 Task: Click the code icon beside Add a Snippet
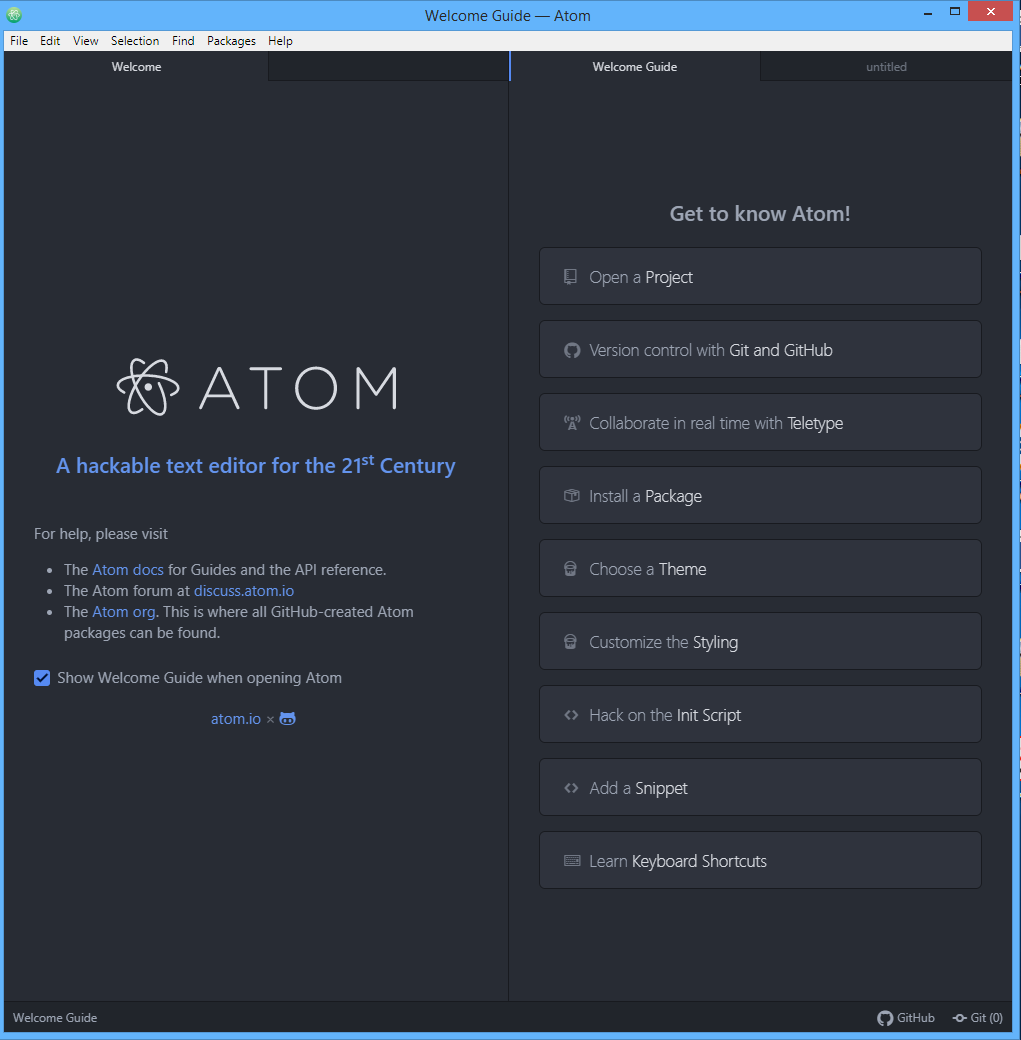pyautogui.click(x=571, y=787)
